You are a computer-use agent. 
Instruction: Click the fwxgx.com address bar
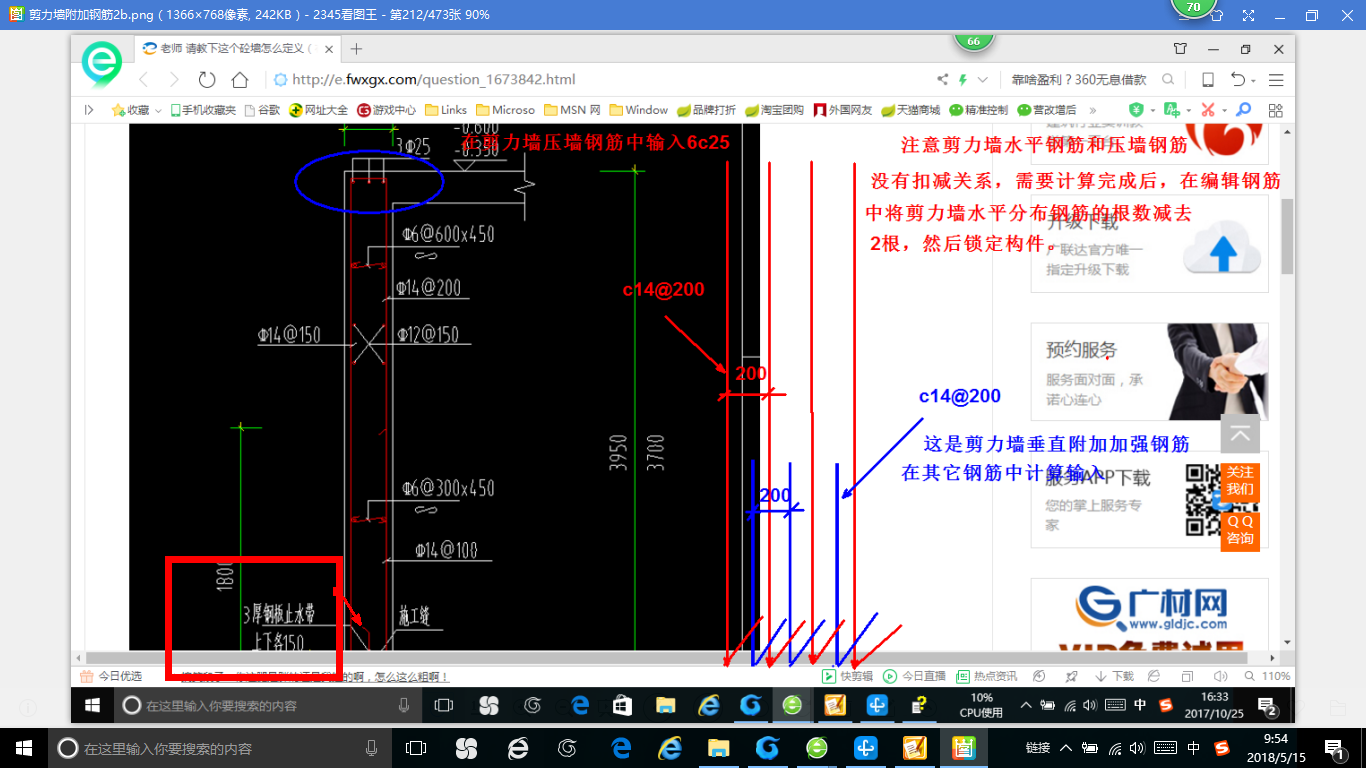600,80
